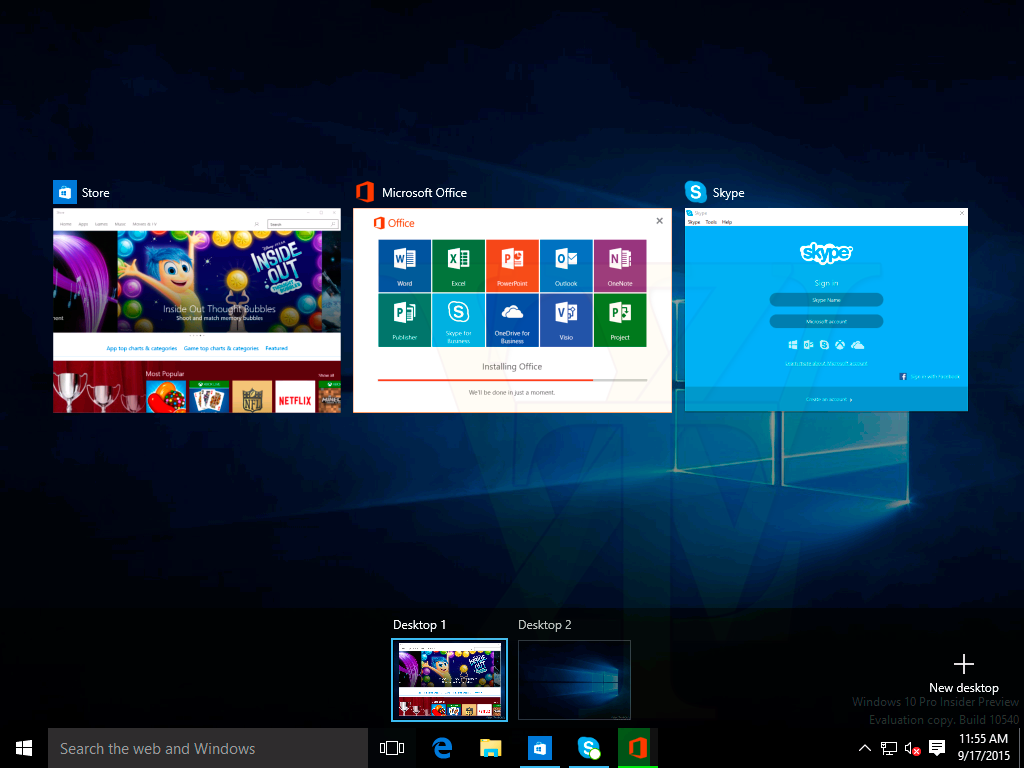The height and width of the screenshot is (768, 1024).
Task: Click the OneDrive for Business tile
Action: (x=512, y=320)
